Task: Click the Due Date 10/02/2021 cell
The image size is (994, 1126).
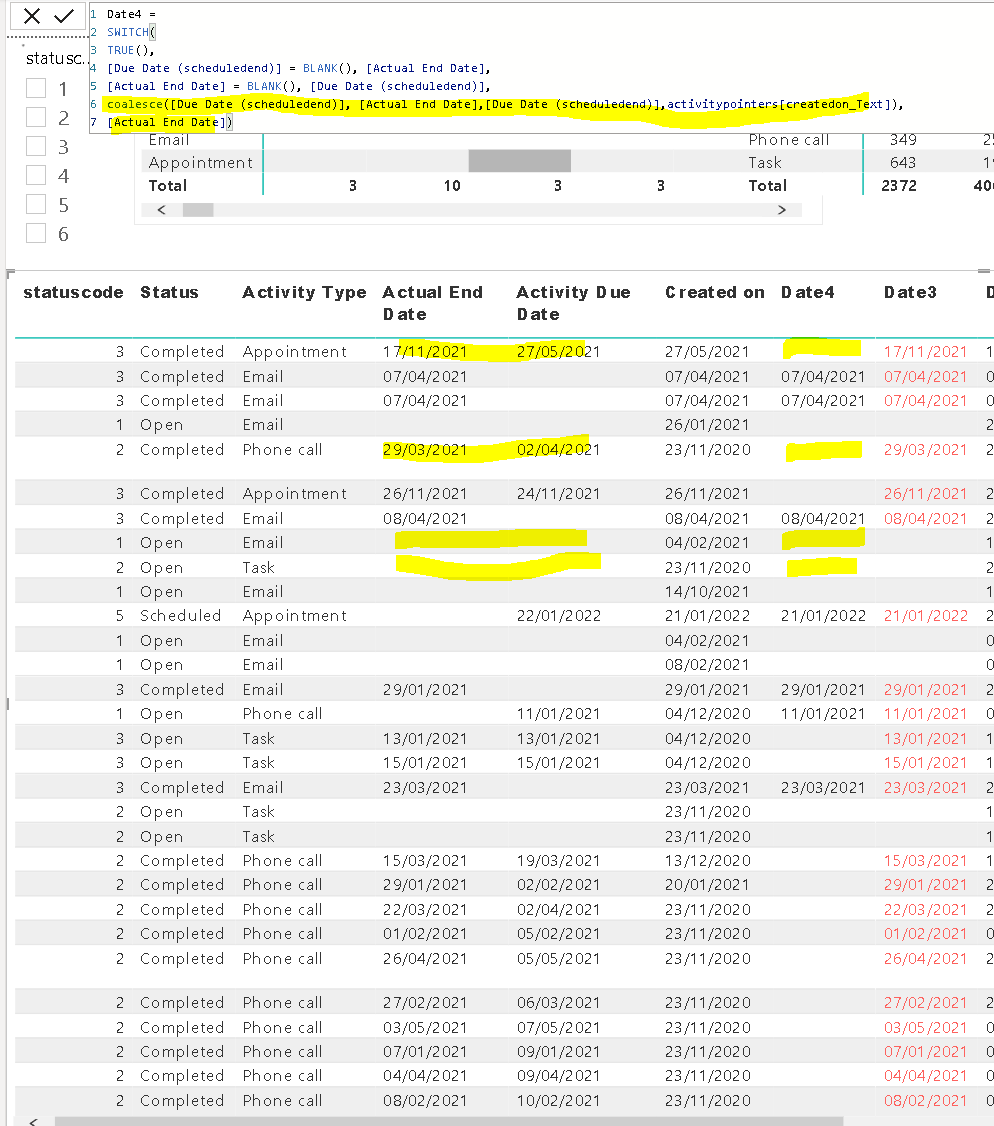Action: point(559,1100)
